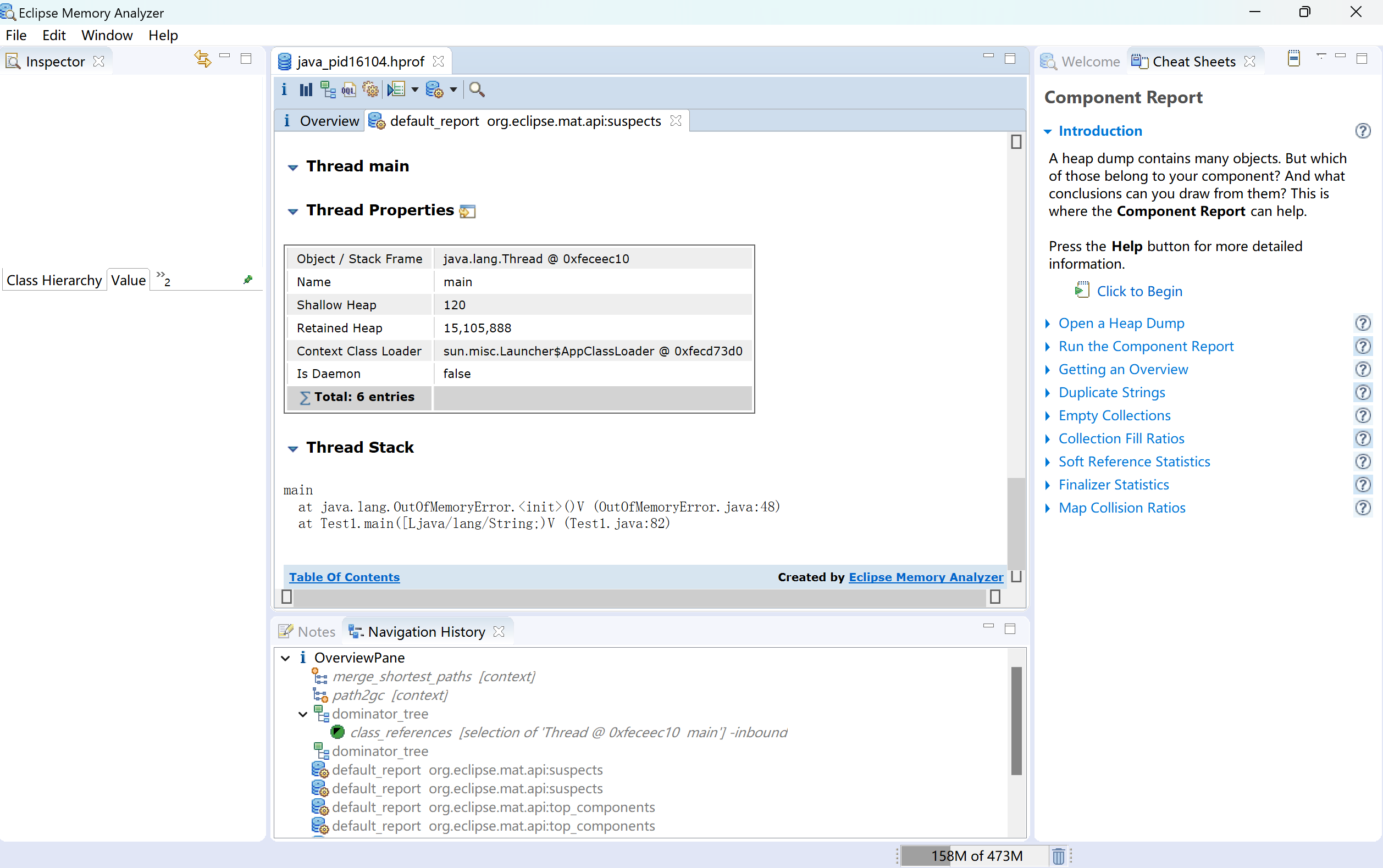Viewport: 1383px width, 868px height.
Task: Click the report pane horizontal scrollbar
Action: coord(640,597)
